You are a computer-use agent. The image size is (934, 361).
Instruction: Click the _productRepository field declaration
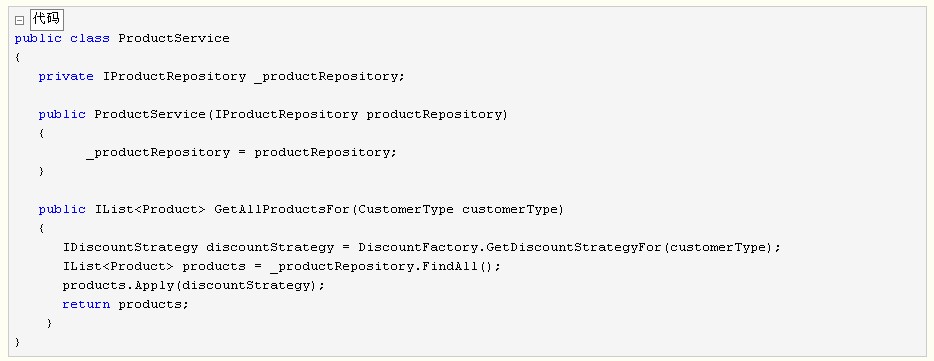pos(329,77)
